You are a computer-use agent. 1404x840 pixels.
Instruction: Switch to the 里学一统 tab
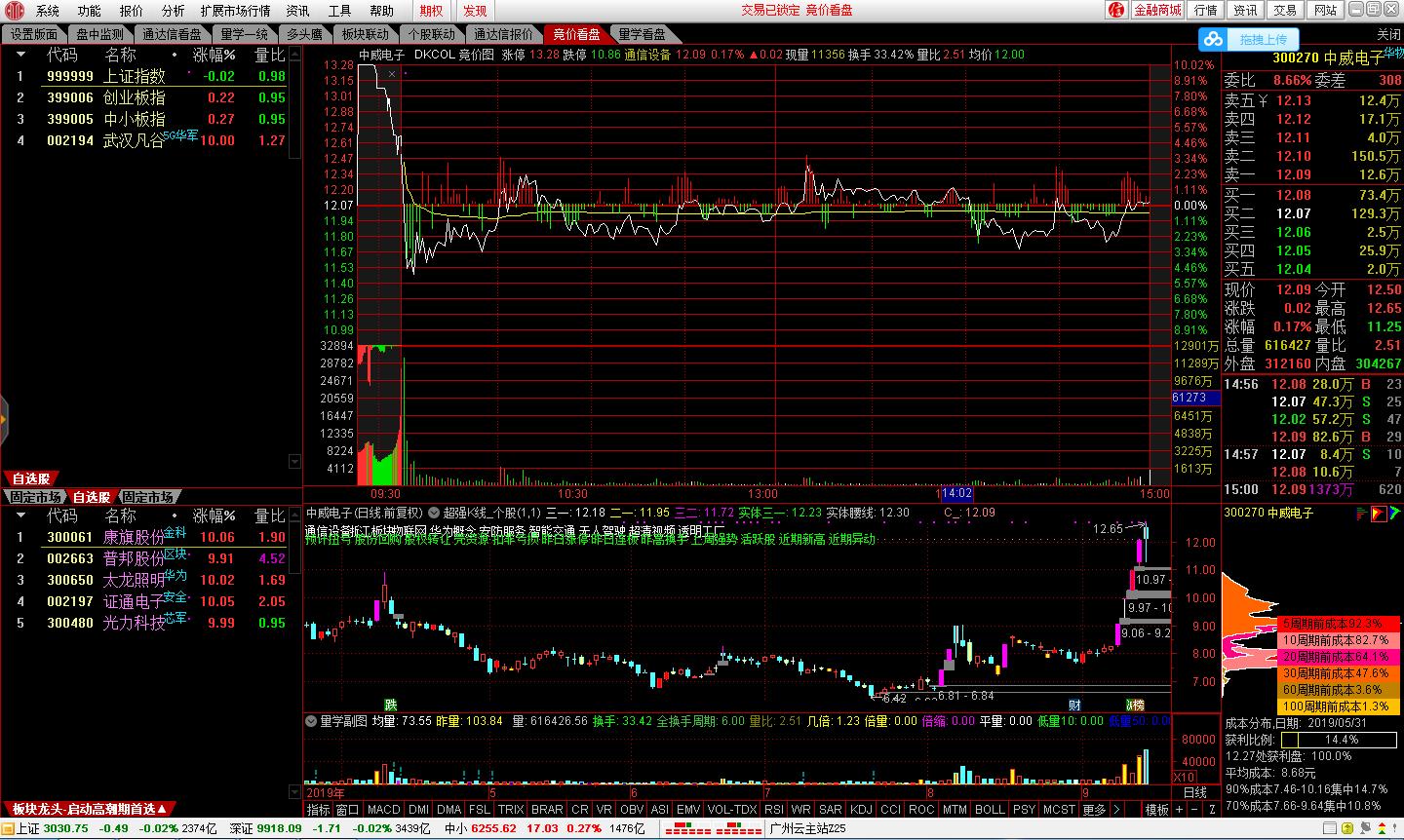point(245,34)
